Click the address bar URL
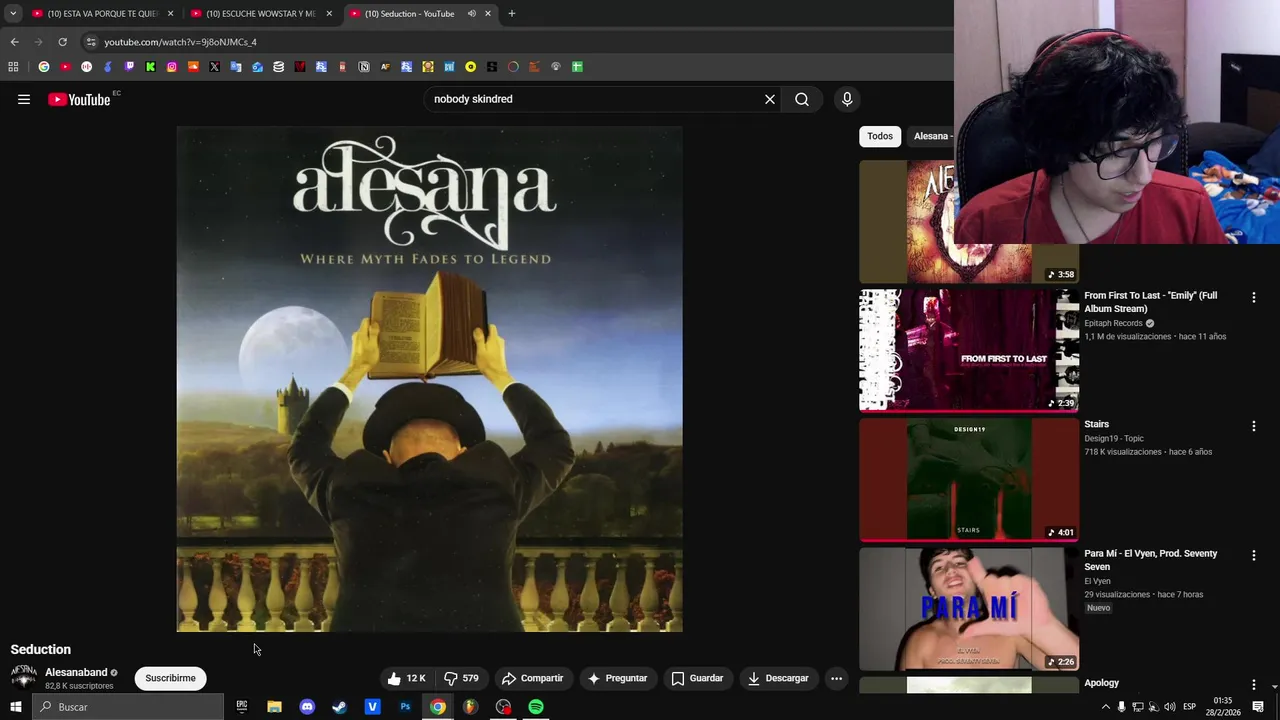Screen dimensions: 1280x720 (181, 42)
